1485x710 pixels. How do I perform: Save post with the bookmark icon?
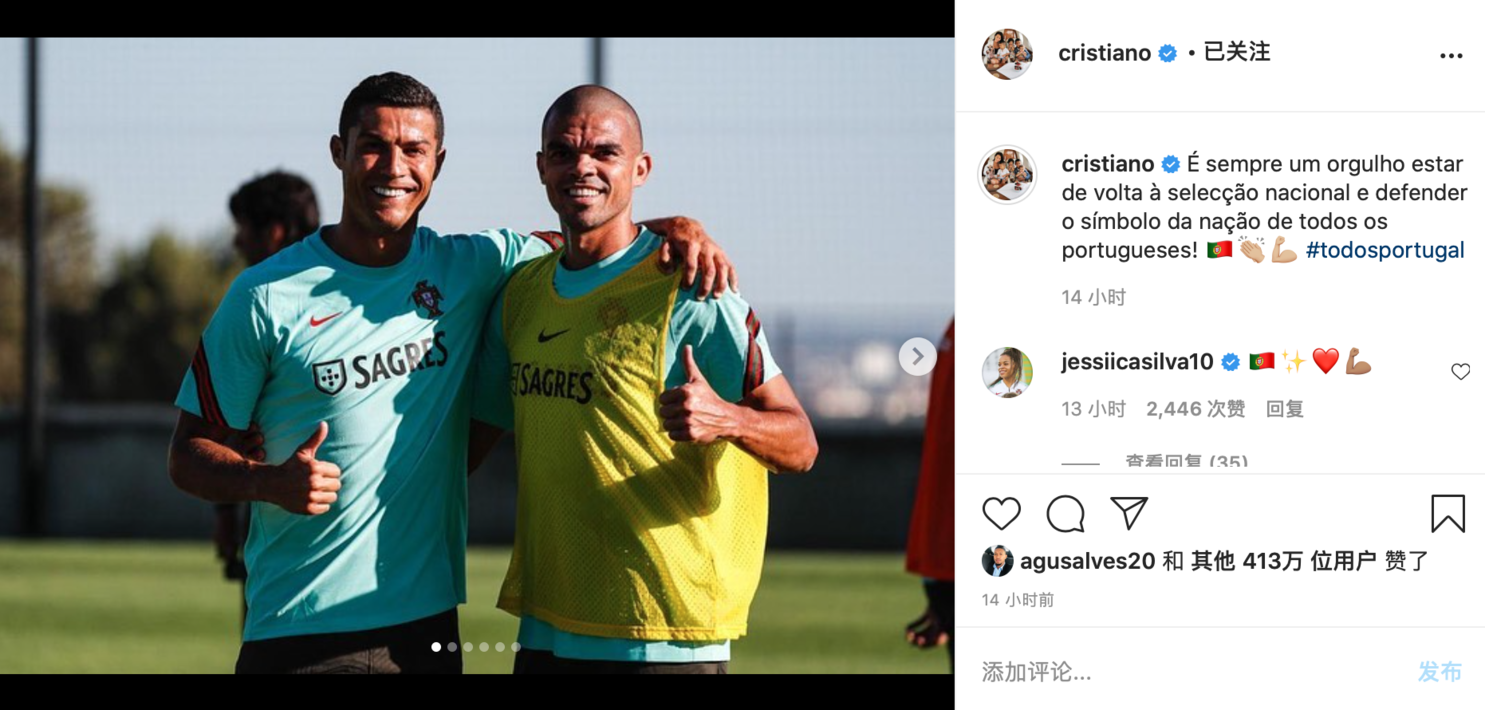click(x=1447, y=514)
